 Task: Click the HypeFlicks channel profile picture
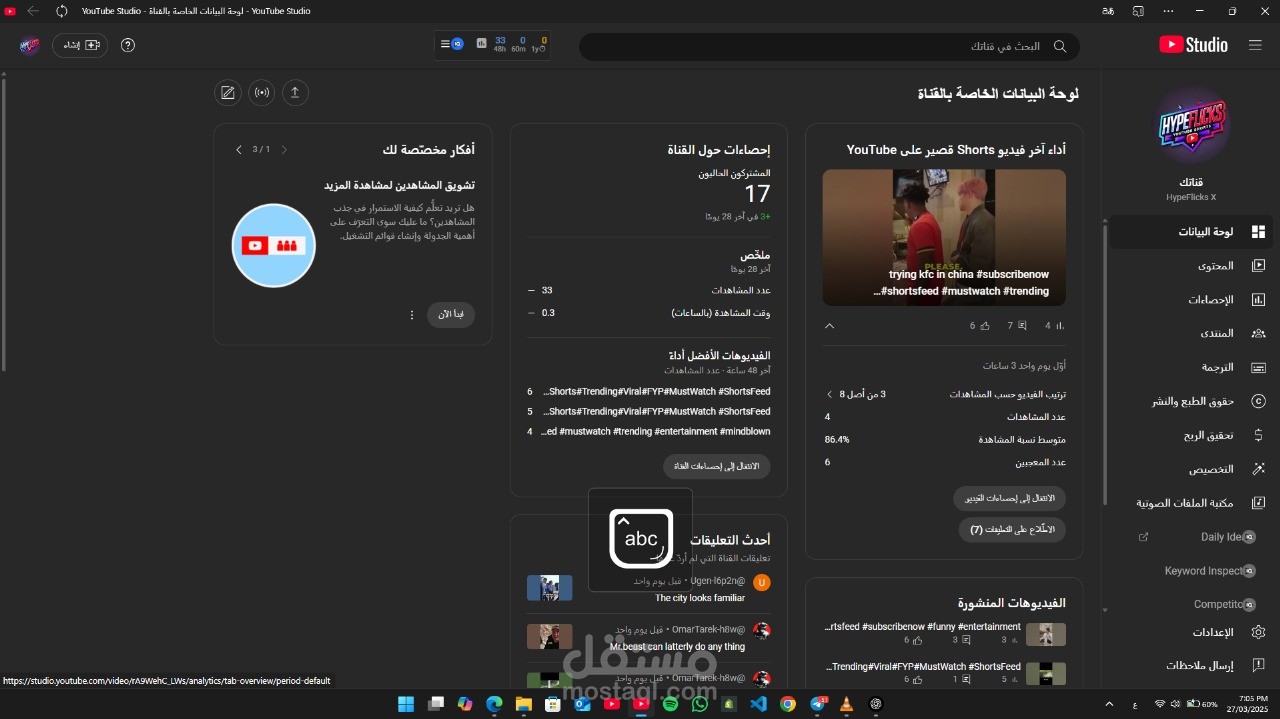click(x=1191, y=126)
